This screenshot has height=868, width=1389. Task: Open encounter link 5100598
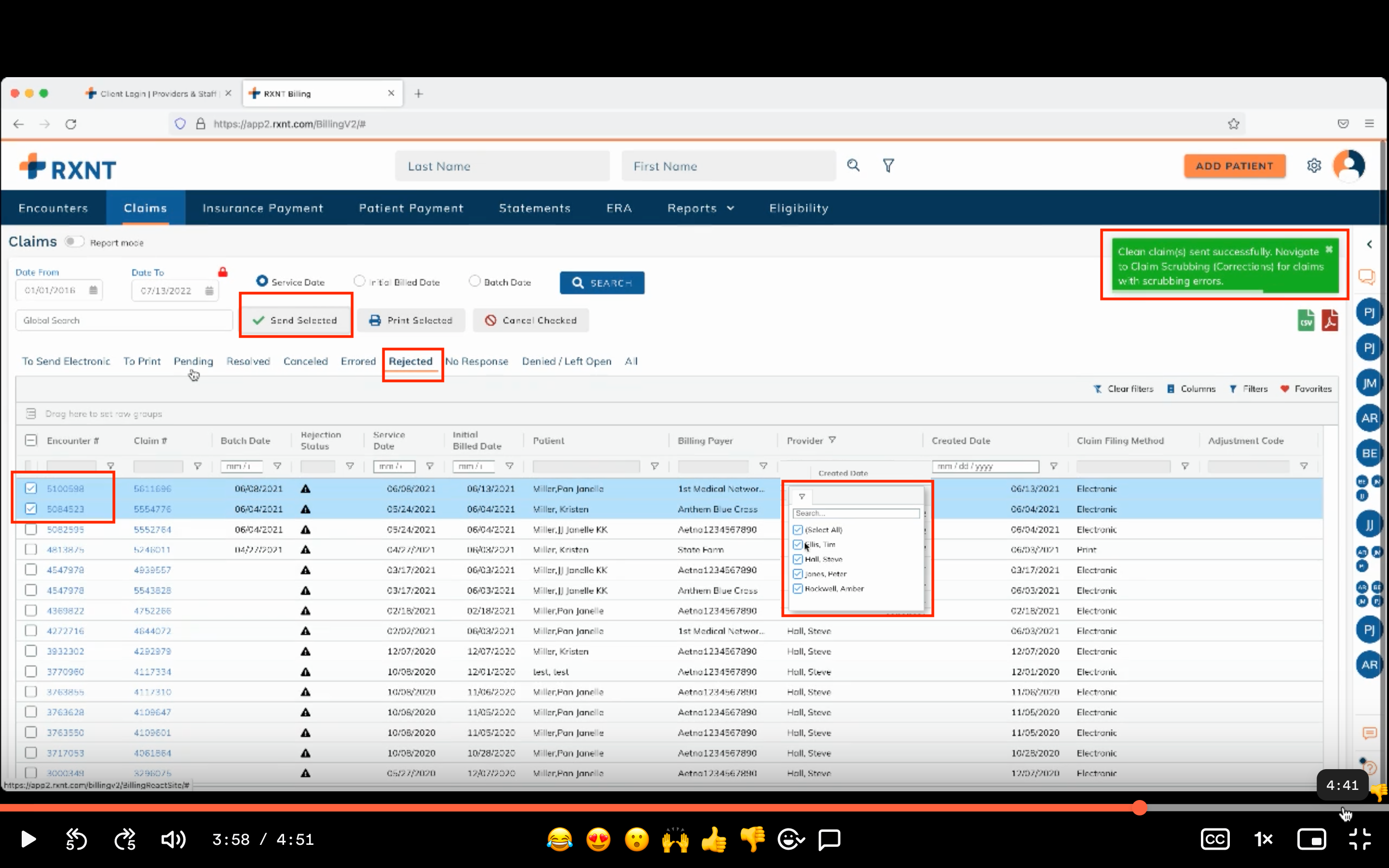(x=66, y=488)
